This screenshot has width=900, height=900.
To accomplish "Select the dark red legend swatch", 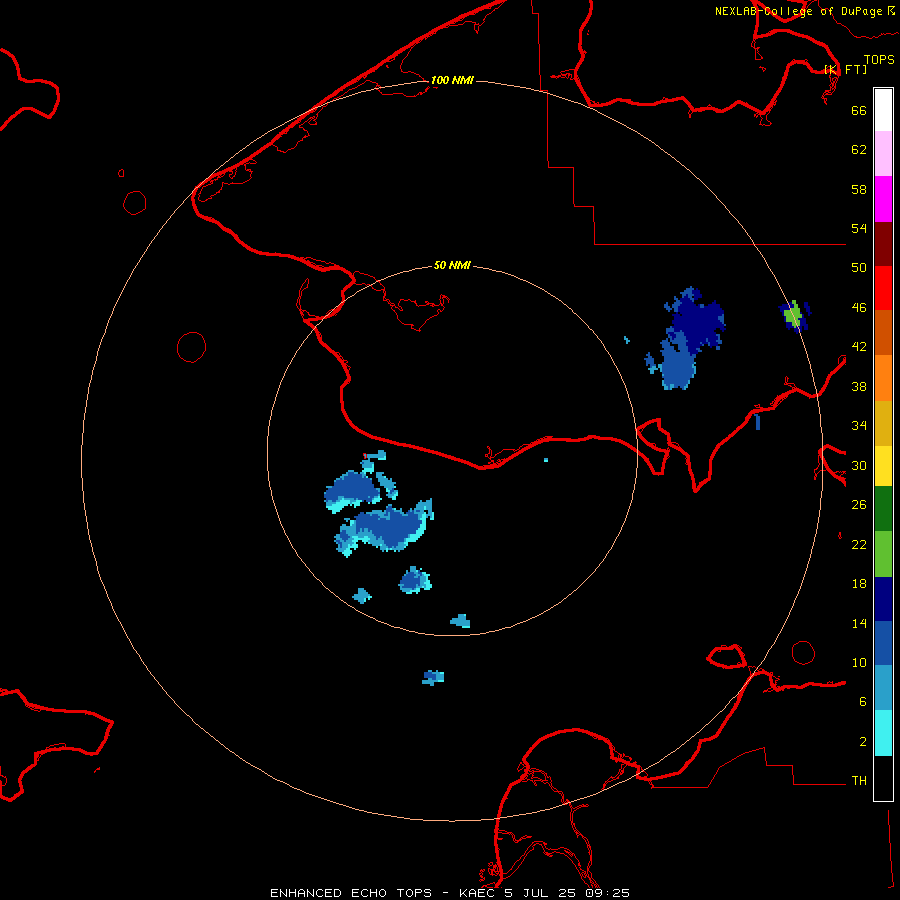I will coord(883,243).
